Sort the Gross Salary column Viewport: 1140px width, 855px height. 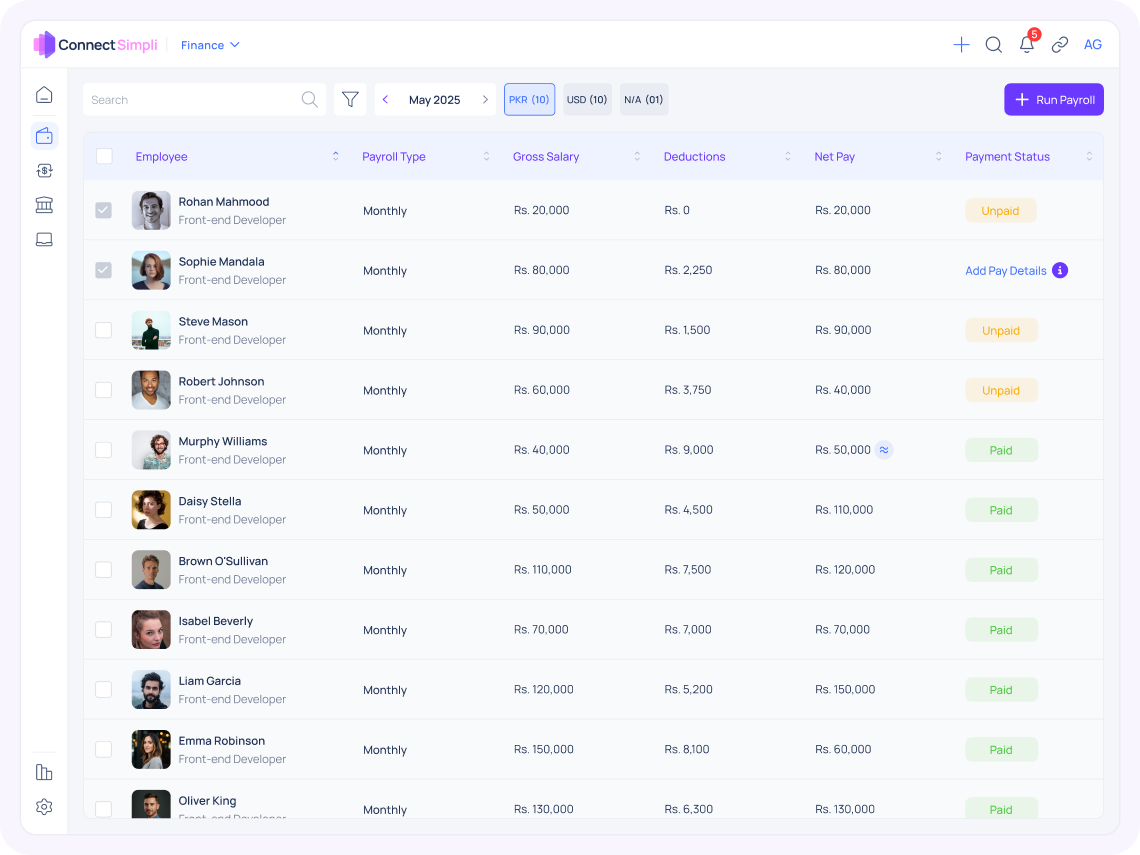point(636,156)
